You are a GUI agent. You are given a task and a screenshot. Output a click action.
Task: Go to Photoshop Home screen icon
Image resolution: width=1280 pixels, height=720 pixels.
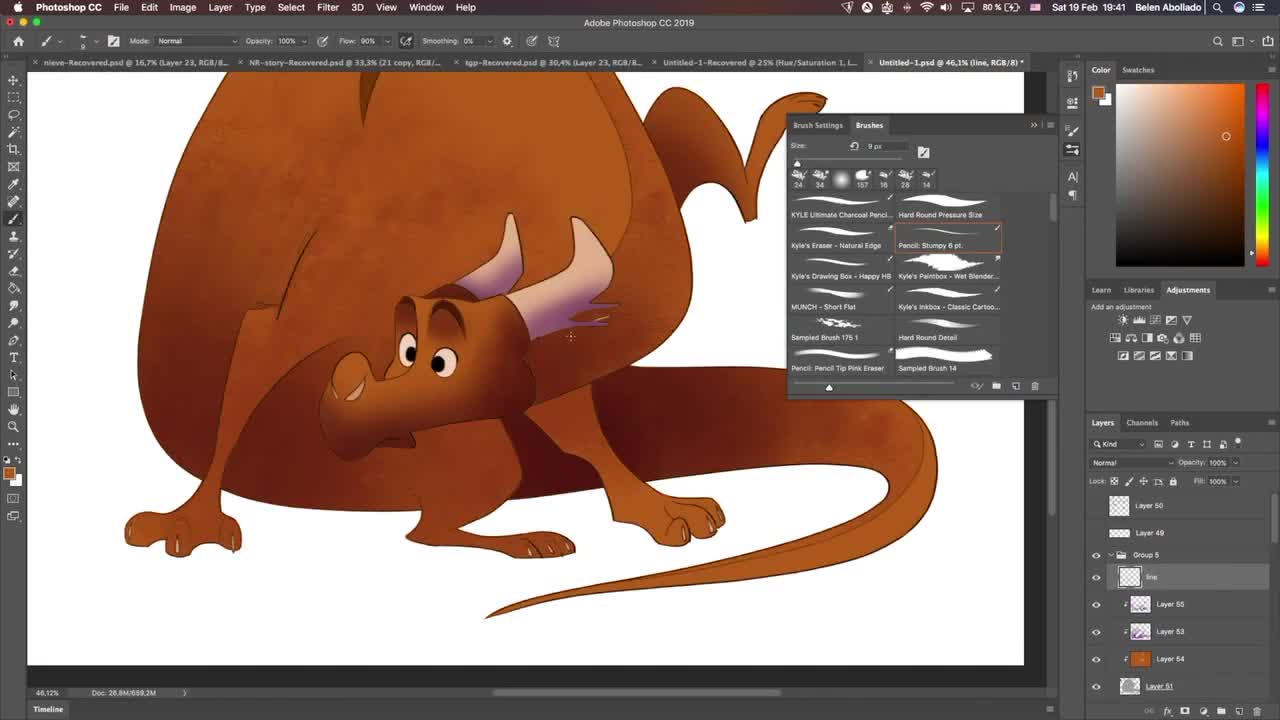coord(18,41)
